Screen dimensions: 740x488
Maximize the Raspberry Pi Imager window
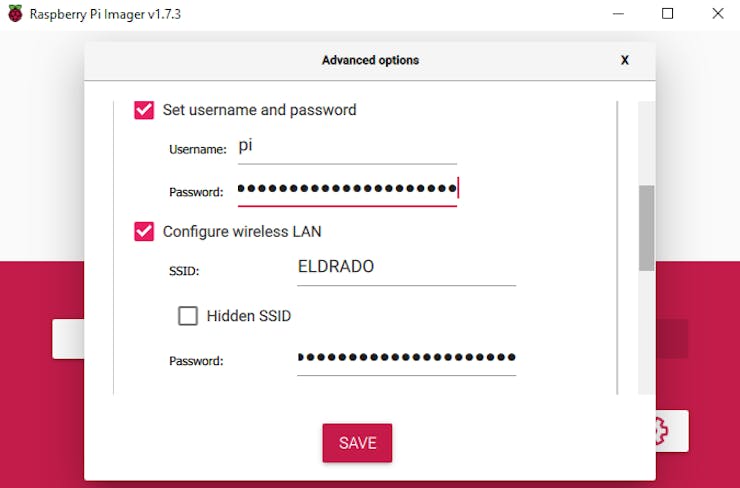(668, 14)
